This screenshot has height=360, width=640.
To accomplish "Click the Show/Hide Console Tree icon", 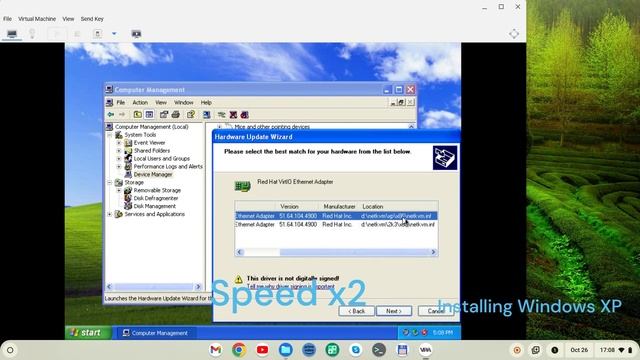I will [149, 115].
